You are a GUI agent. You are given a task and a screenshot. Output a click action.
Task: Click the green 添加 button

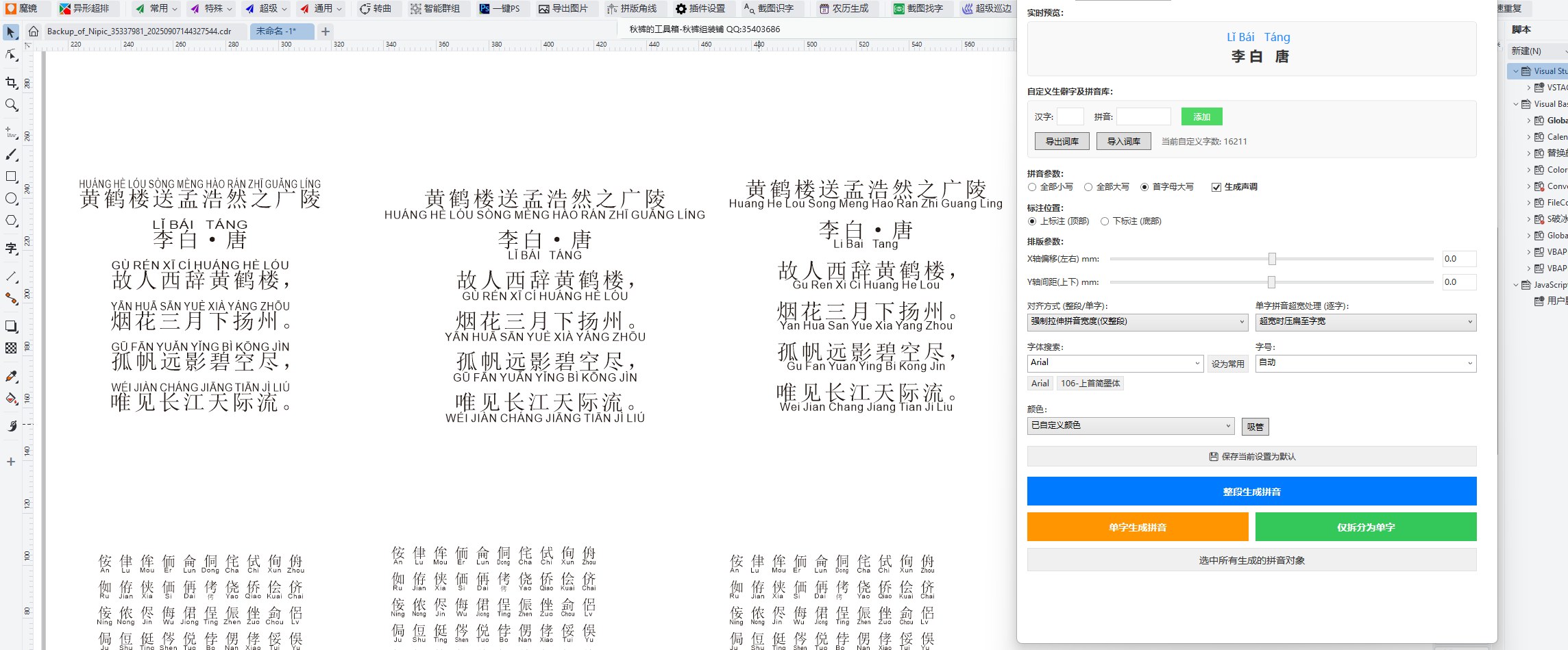(1201, 116)
